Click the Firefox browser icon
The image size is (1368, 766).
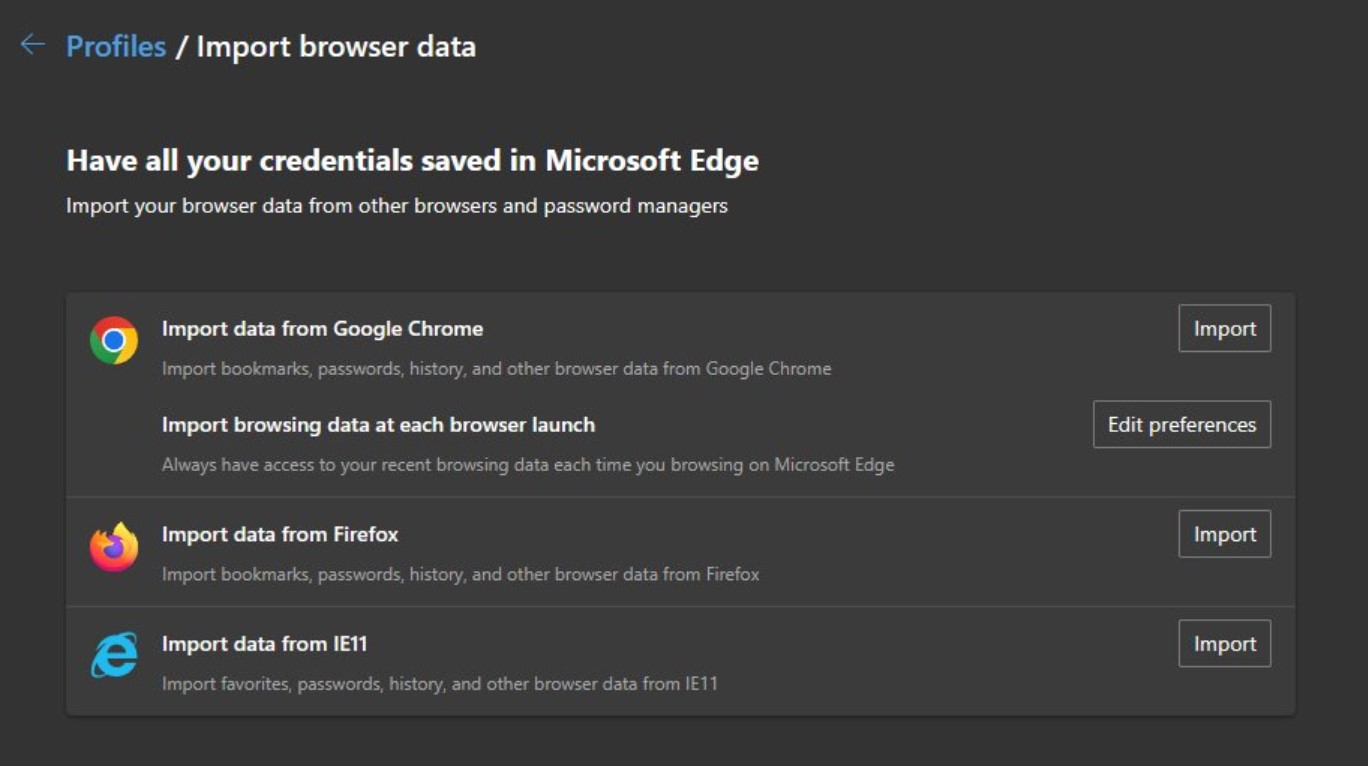click(x=112, y=545)
